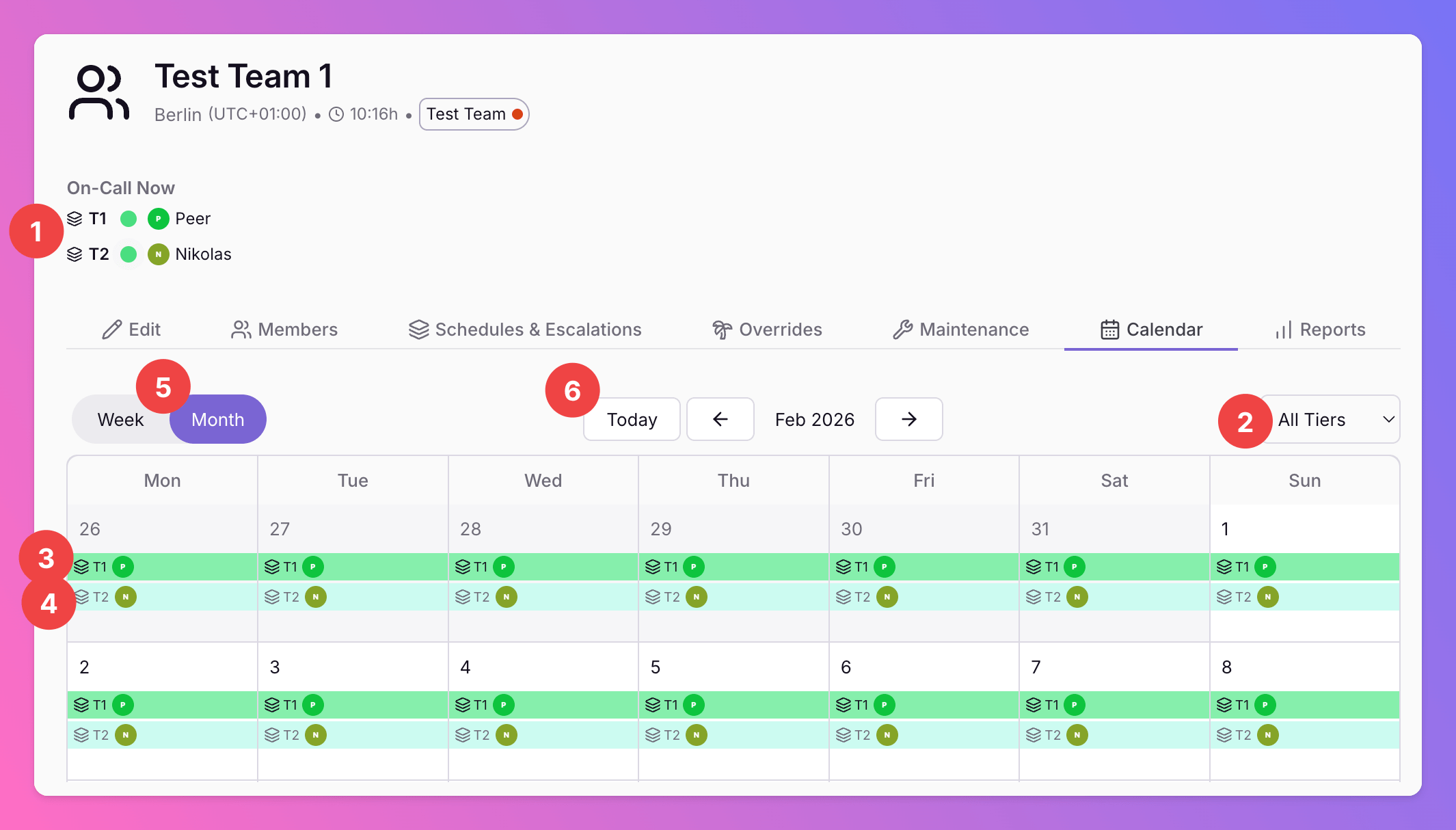Go to previous month with left arrow

(720, 419)
